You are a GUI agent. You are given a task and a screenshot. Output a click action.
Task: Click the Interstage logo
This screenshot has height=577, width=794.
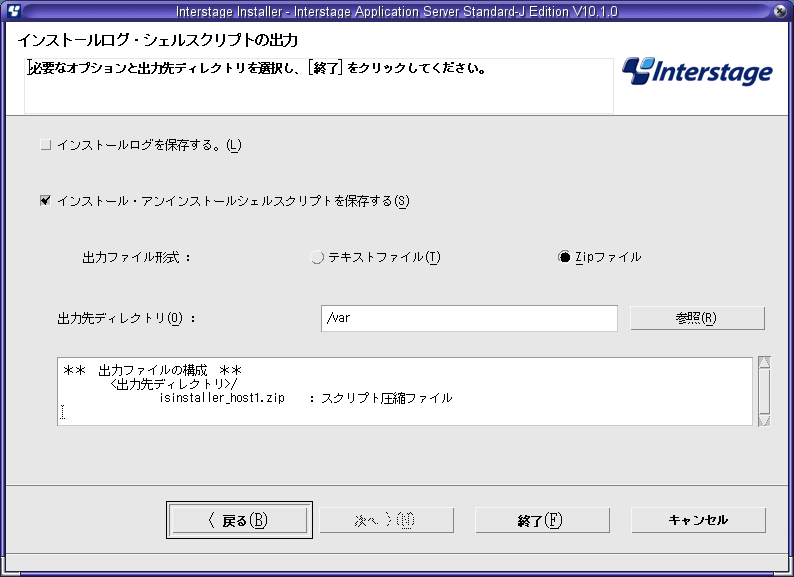(x=697, y=71)
